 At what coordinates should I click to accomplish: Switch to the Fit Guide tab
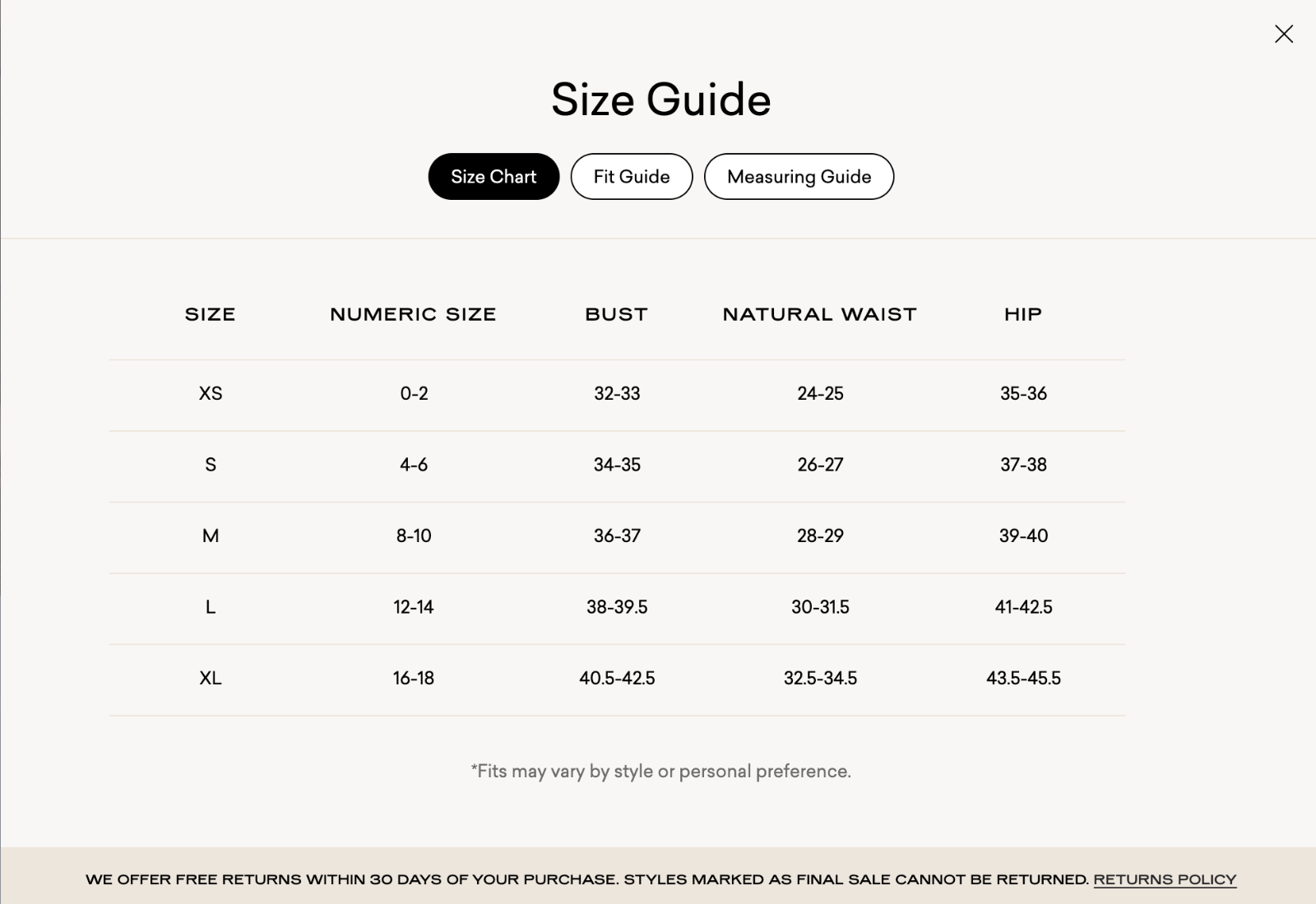tap(632, 176)
